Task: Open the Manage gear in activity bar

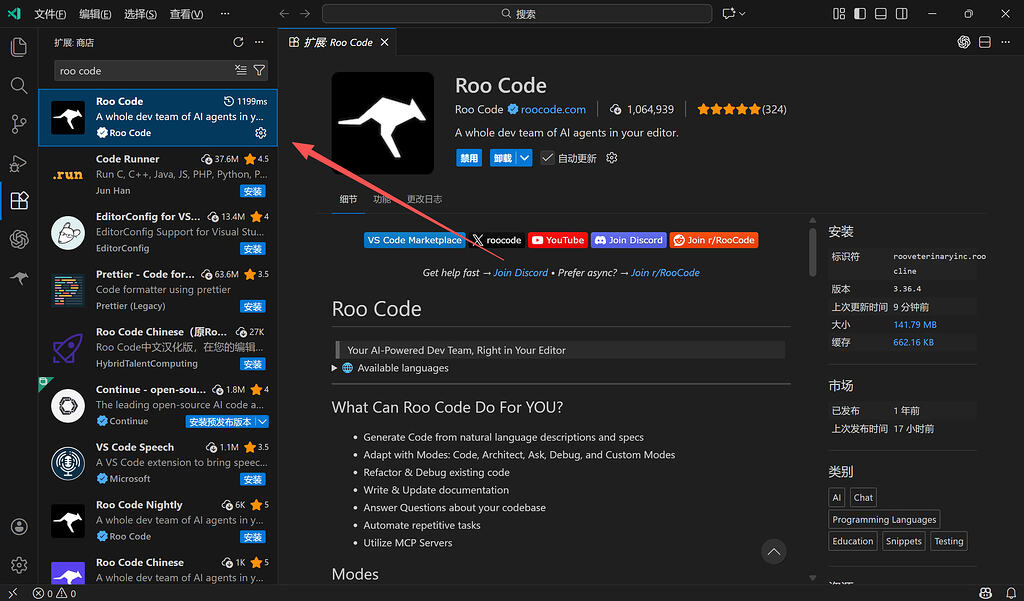Action: click(x=19, y=565)
